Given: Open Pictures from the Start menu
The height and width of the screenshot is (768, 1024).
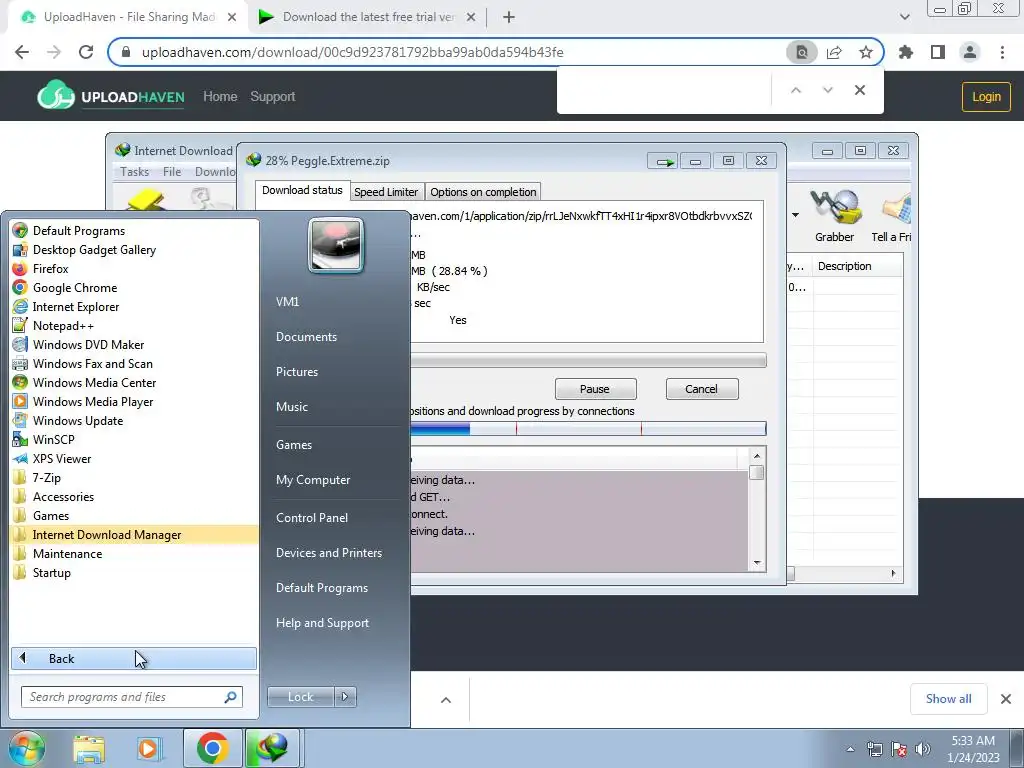Looking at the screenshot, I should coord(296,372).
